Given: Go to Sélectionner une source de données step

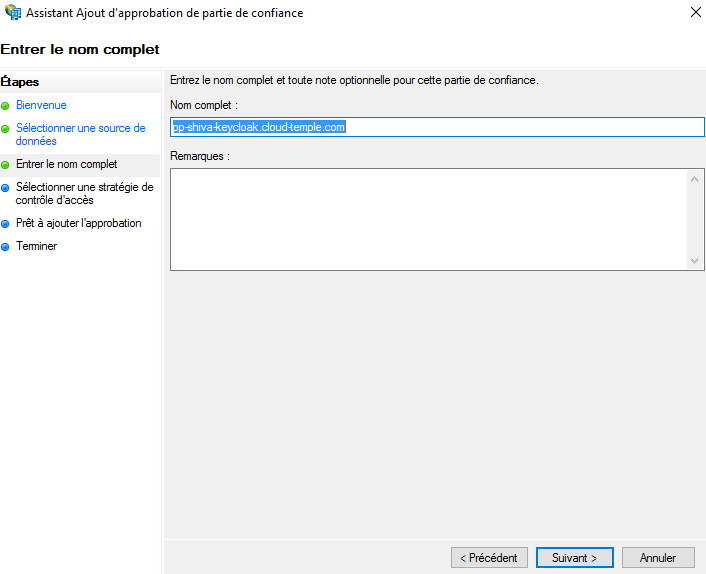Looking at the screenshot, I should coord(80,135).
